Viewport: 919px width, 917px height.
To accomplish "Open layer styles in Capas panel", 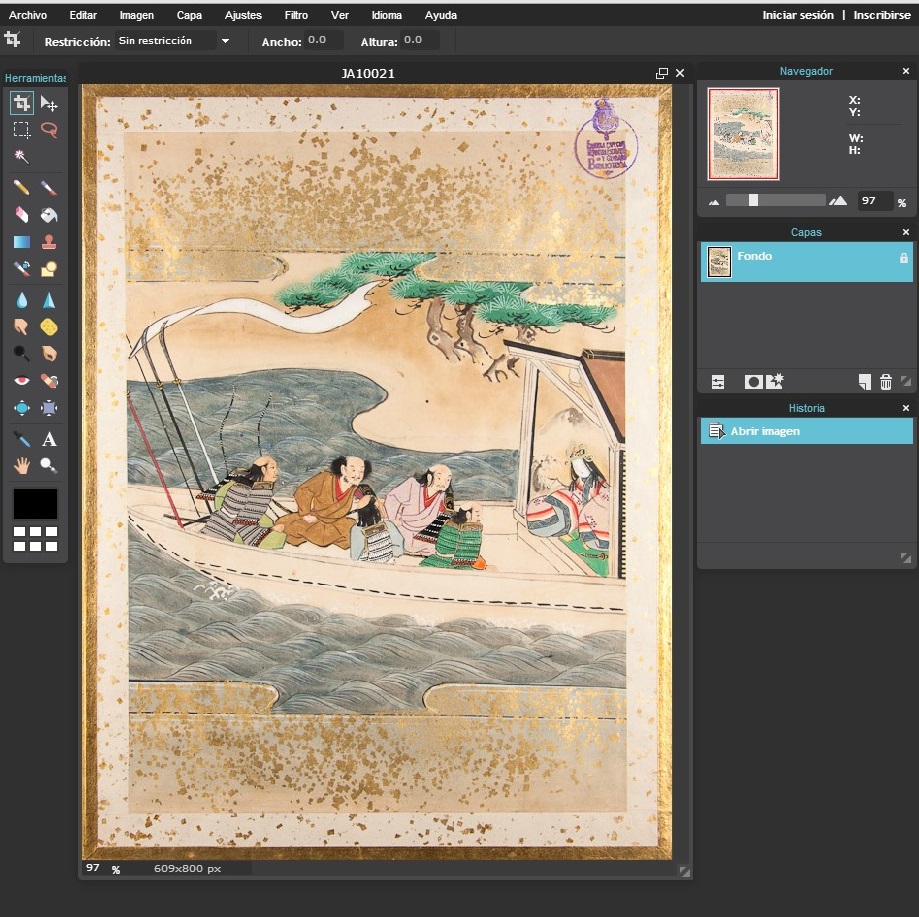I will 775,381.
